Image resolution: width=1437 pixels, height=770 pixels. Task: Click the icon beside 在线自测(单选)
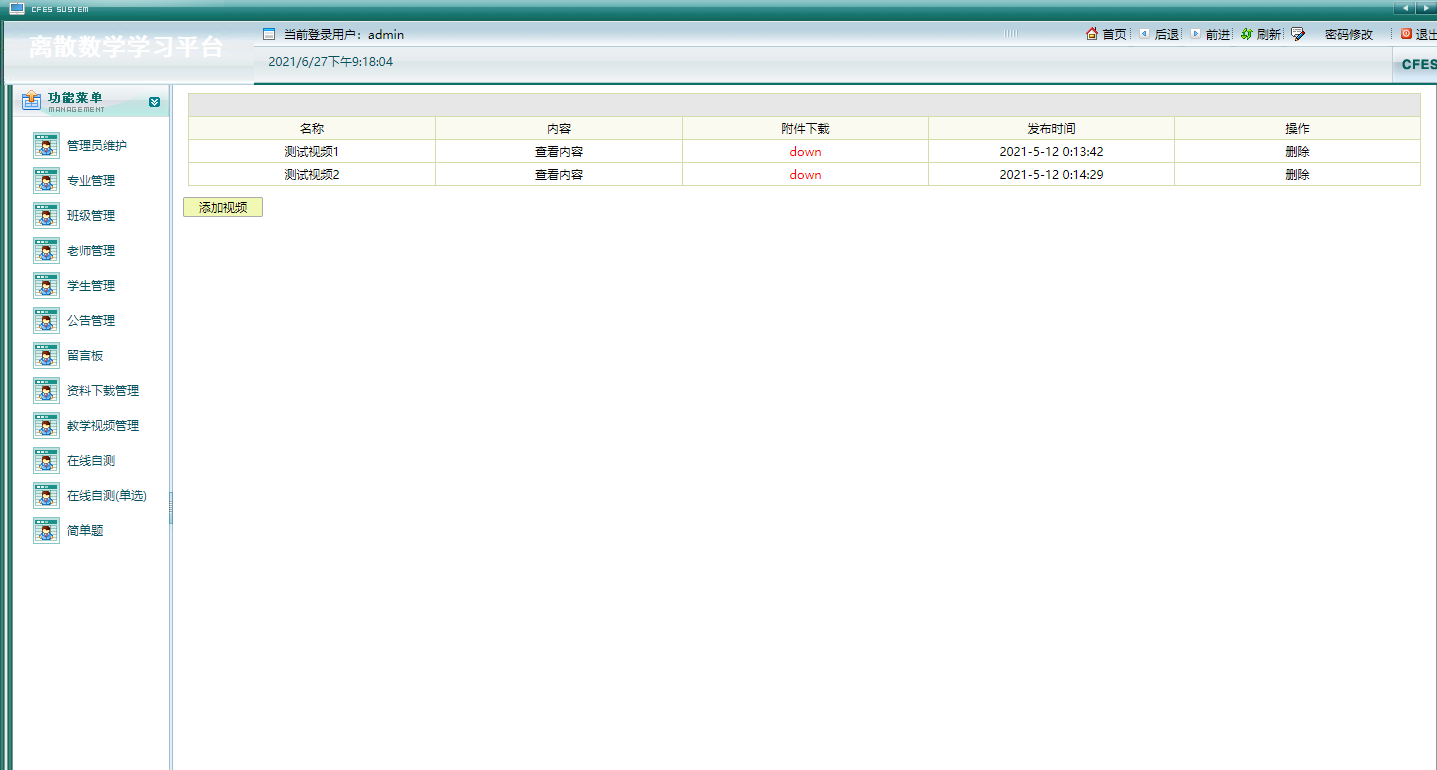46,496
